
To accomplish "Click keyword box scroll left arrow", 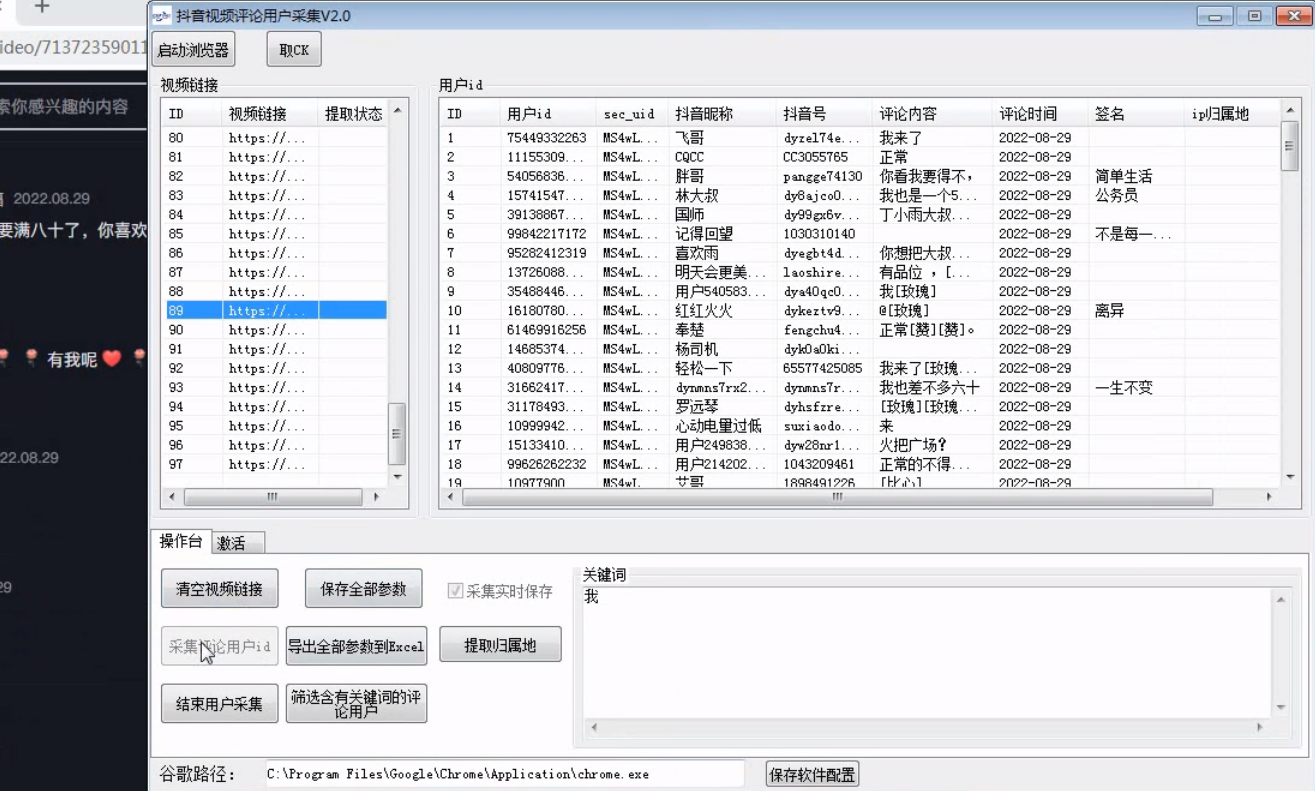I will coord(593,728).
